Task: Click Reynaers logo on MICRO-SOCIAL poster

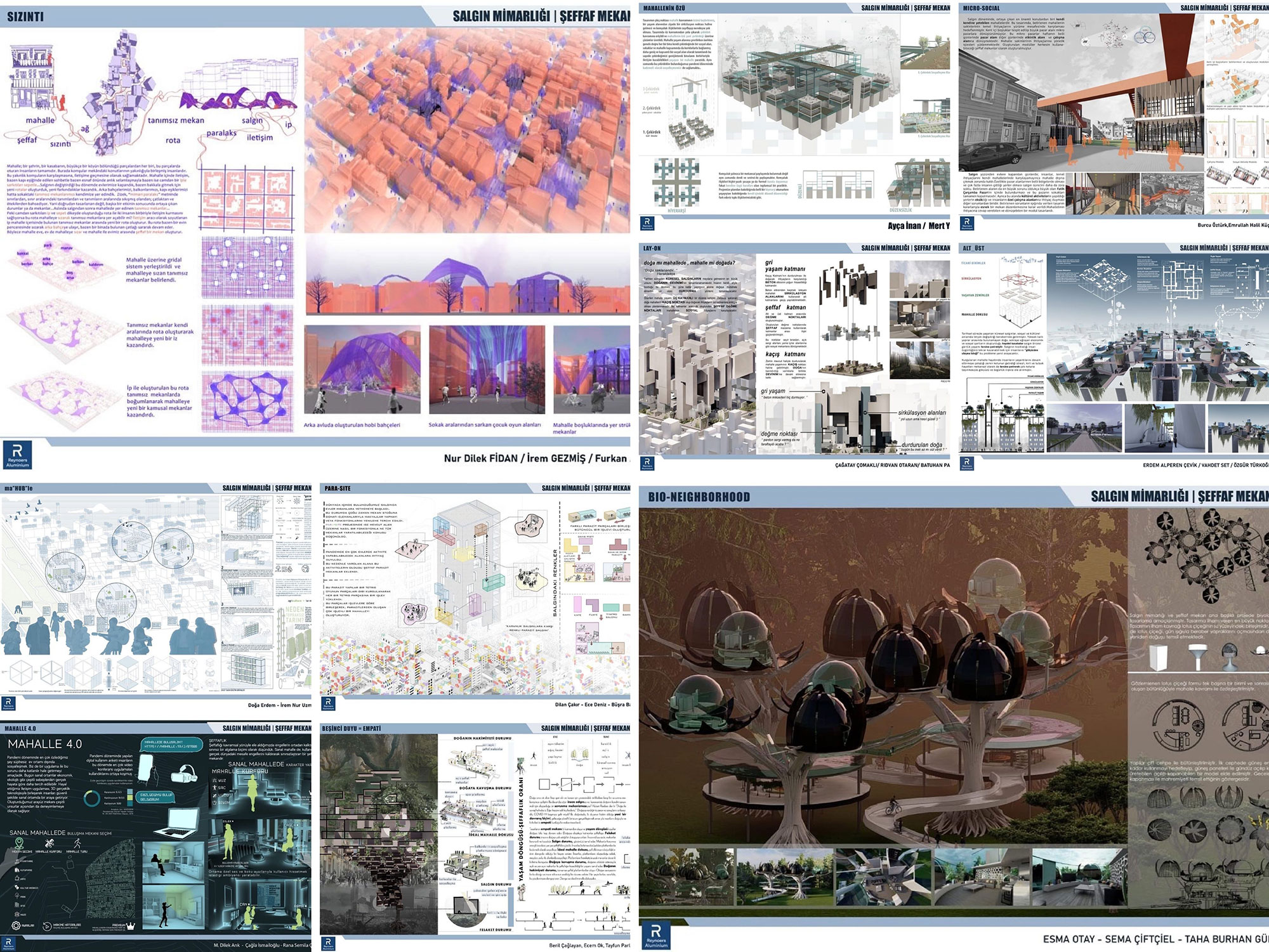Action: pos(967,223)
